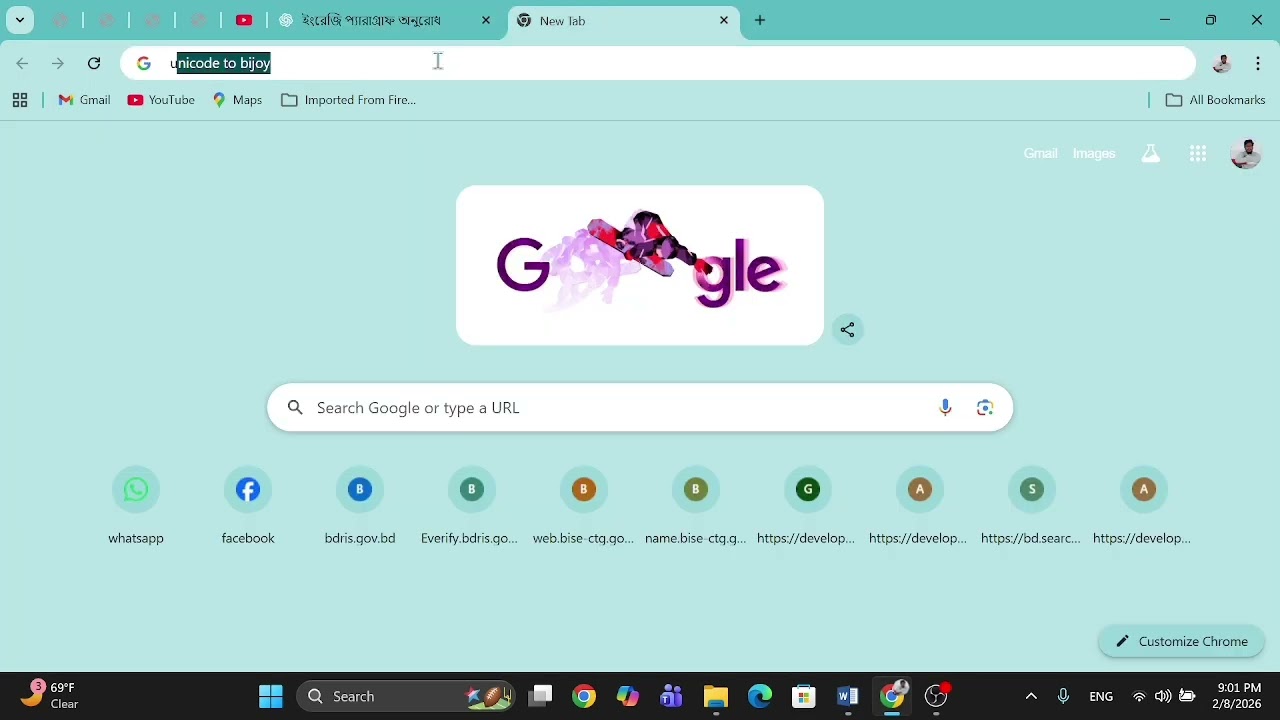Open a new tab with plus button

[x=761, y=21]
